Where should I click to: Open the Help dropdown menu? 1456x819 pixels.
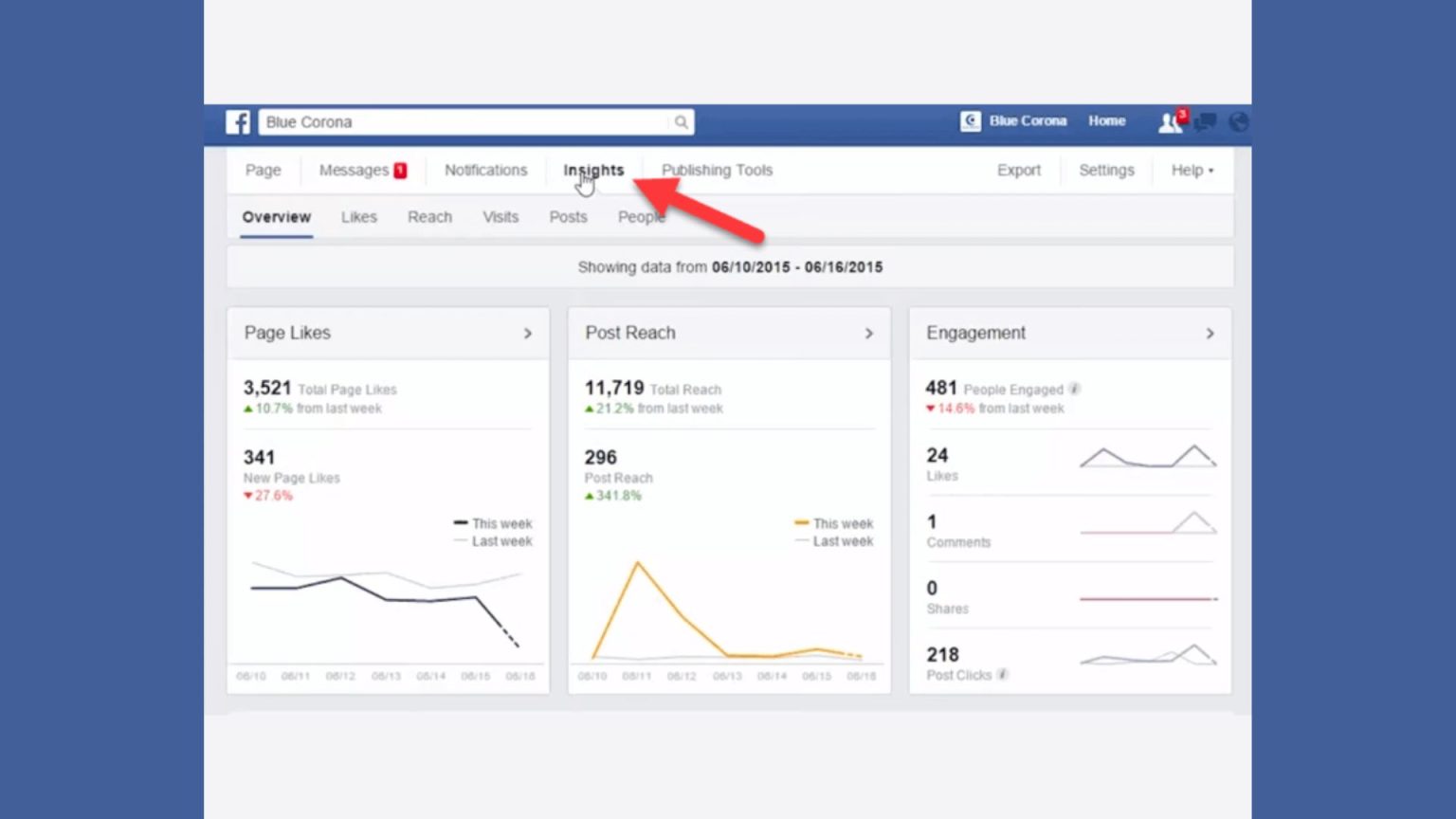[1191, 170]
